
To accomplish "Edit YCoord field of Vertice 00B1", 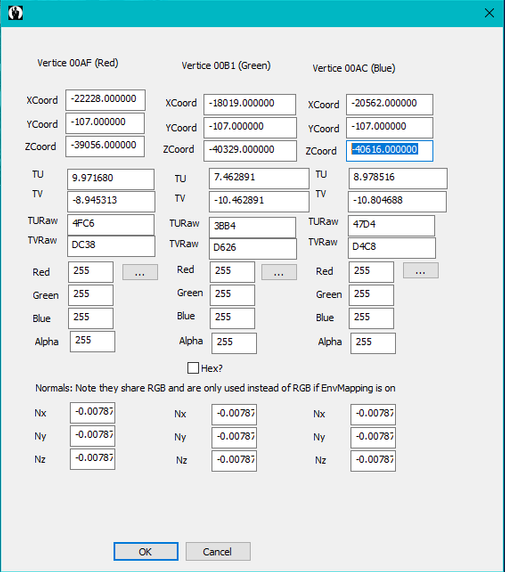I will pos(250,128).
